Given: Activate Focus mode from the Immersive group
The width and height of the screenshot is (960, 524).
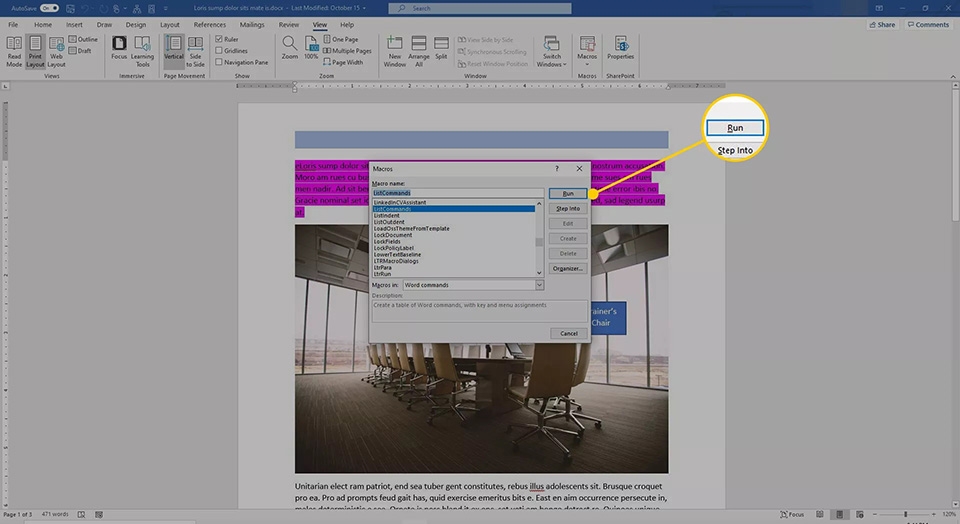Looking at the screenshot, I should pyautogui.click(x=119, y=49).
